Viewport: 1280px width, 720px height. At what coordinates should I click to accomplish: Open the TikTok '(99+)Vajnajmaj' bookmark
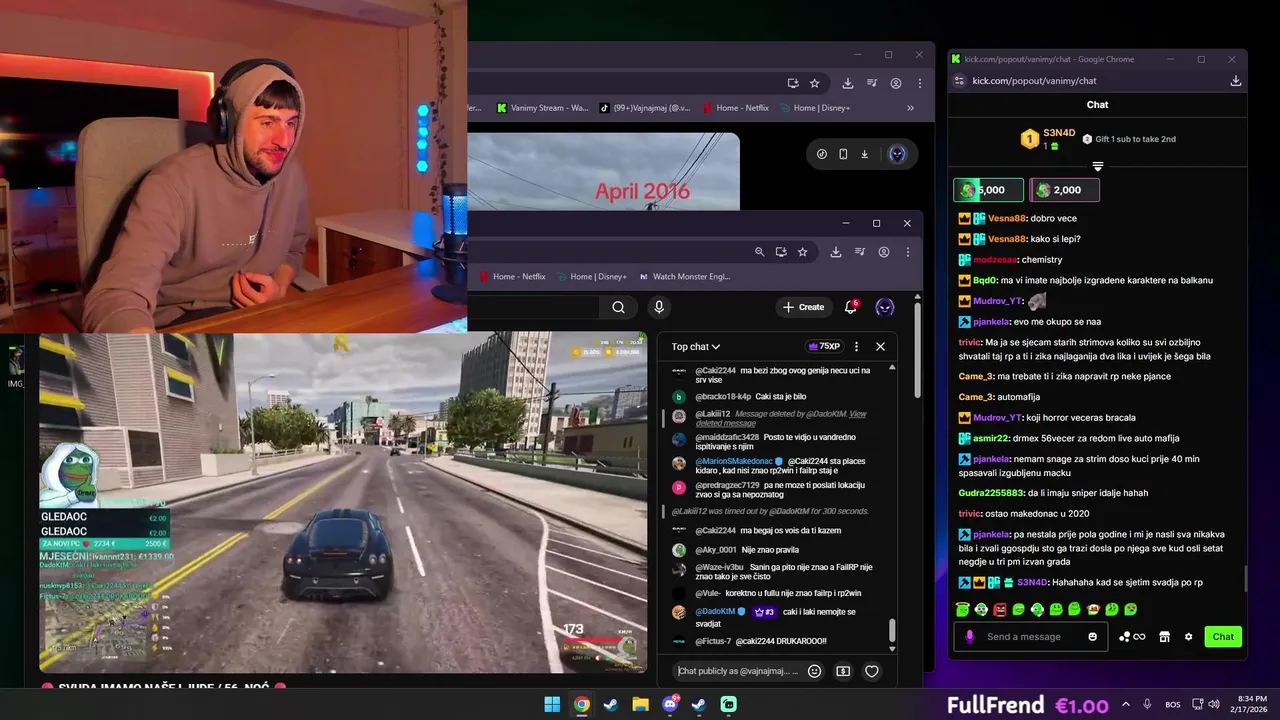coord(644,108)
